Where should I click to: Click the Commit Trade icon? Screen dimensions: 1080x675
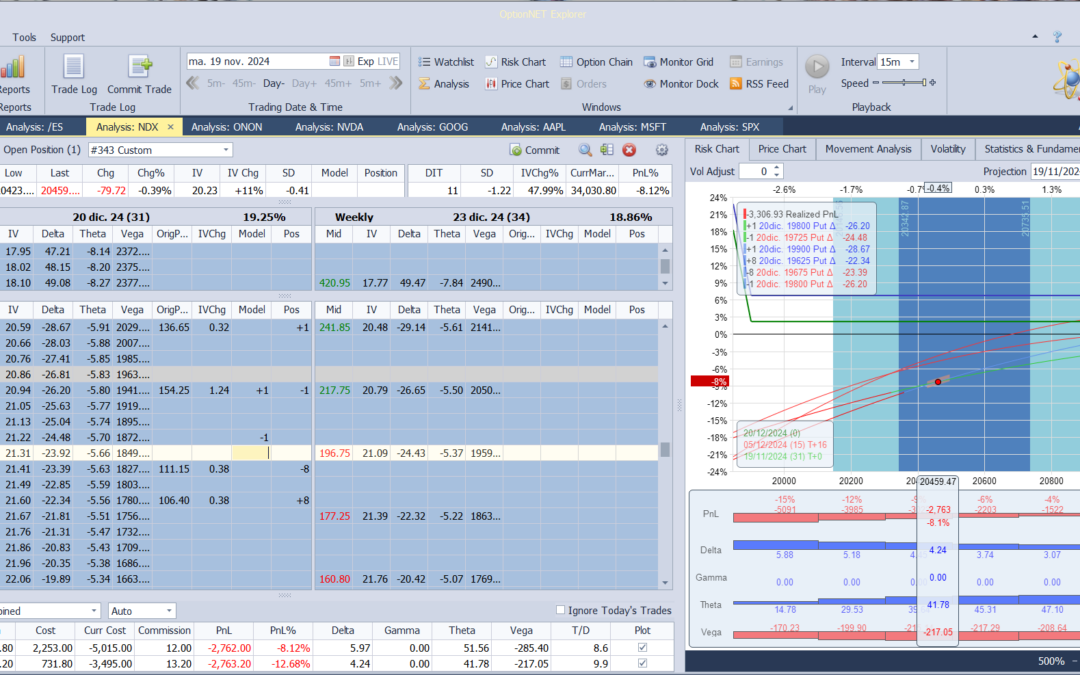(140, 66)
